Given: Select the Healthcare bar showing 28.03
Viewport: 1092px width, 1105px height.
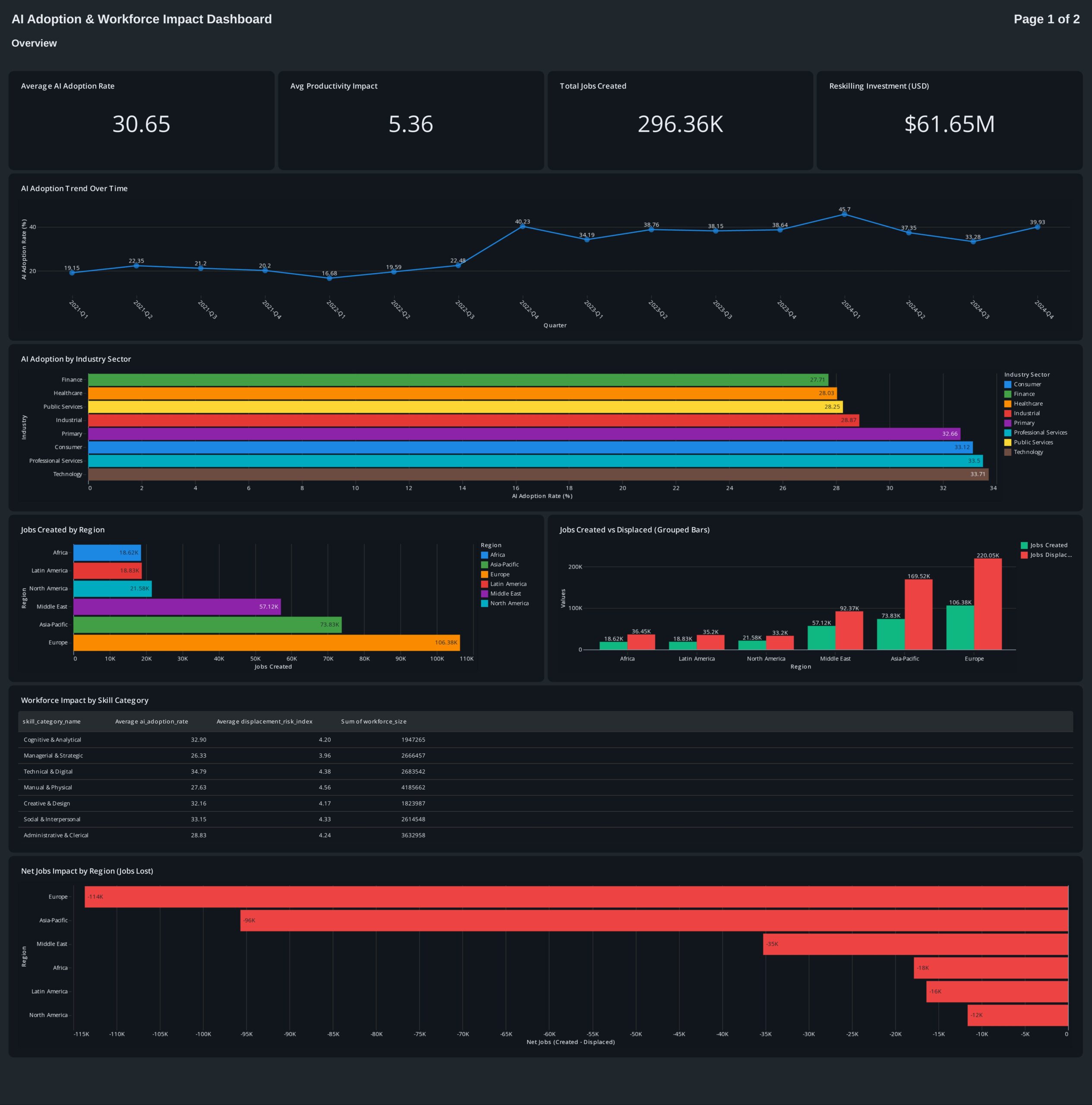Looking at the screenshot, I should pos(463,394).
